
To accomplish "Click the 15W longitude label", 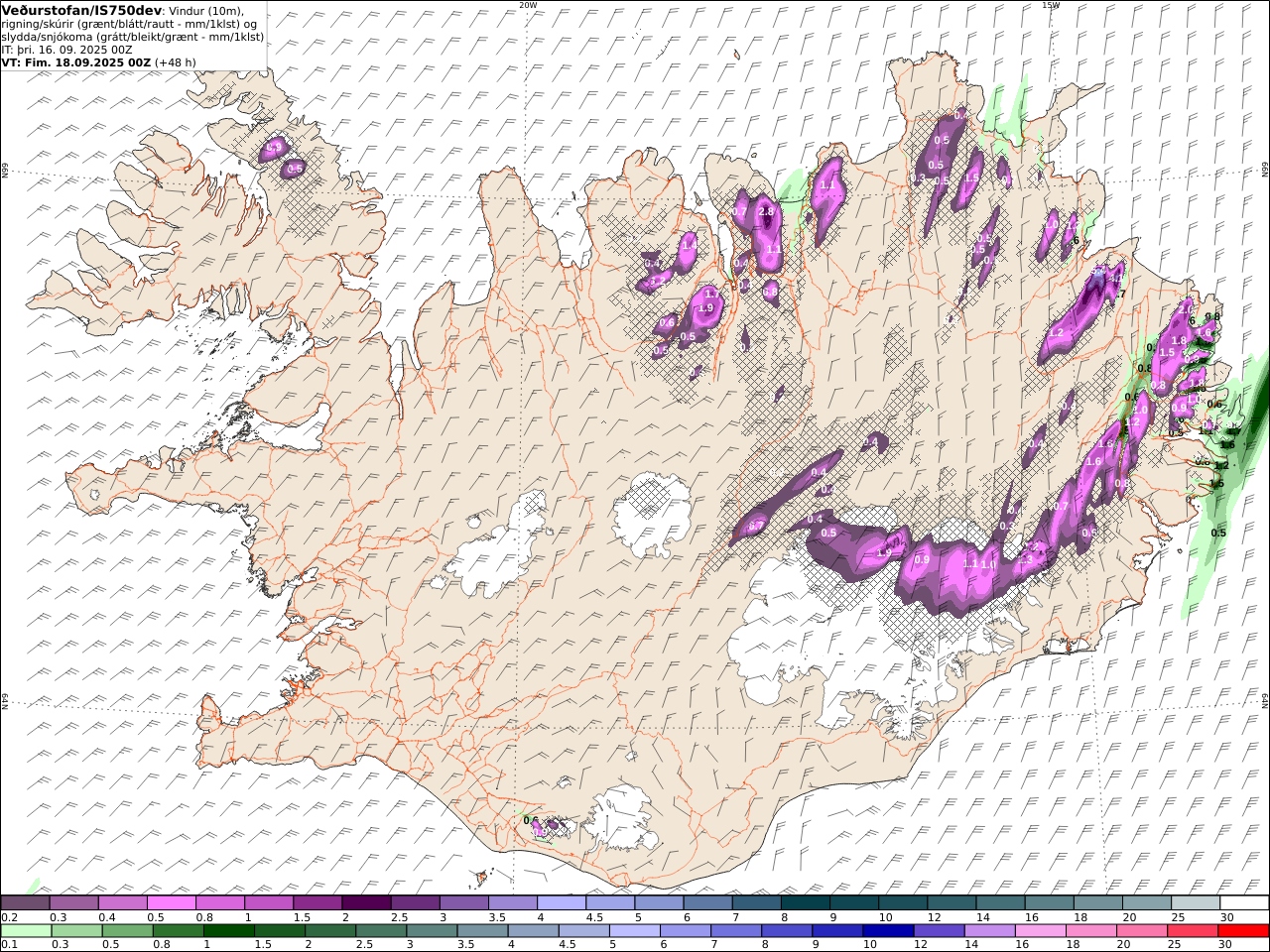I will (x=1051, y=5).
